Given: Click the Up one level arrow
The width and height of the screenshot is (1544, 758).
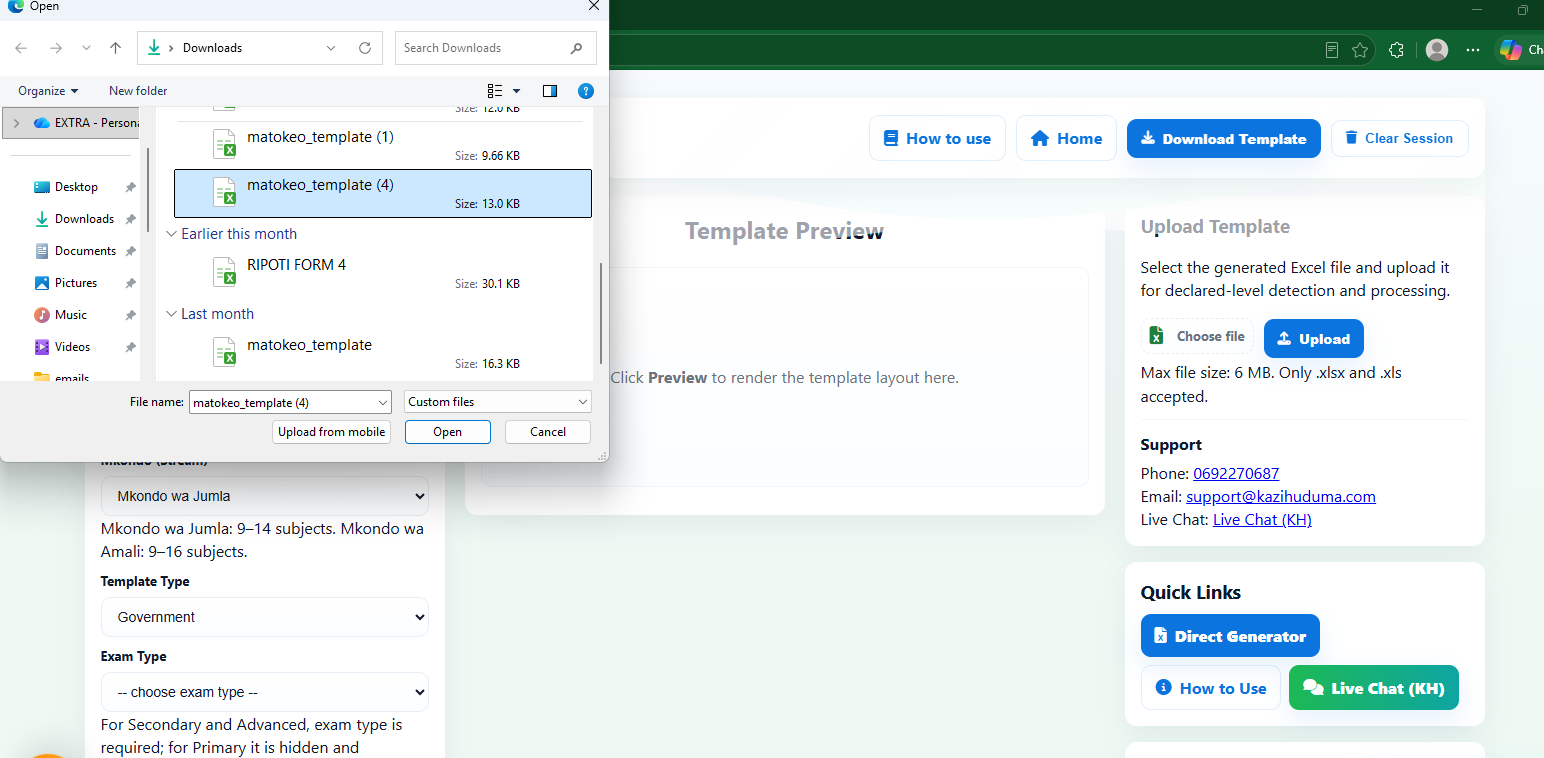Looking at the screenshot, I should [x=116, y=48].
